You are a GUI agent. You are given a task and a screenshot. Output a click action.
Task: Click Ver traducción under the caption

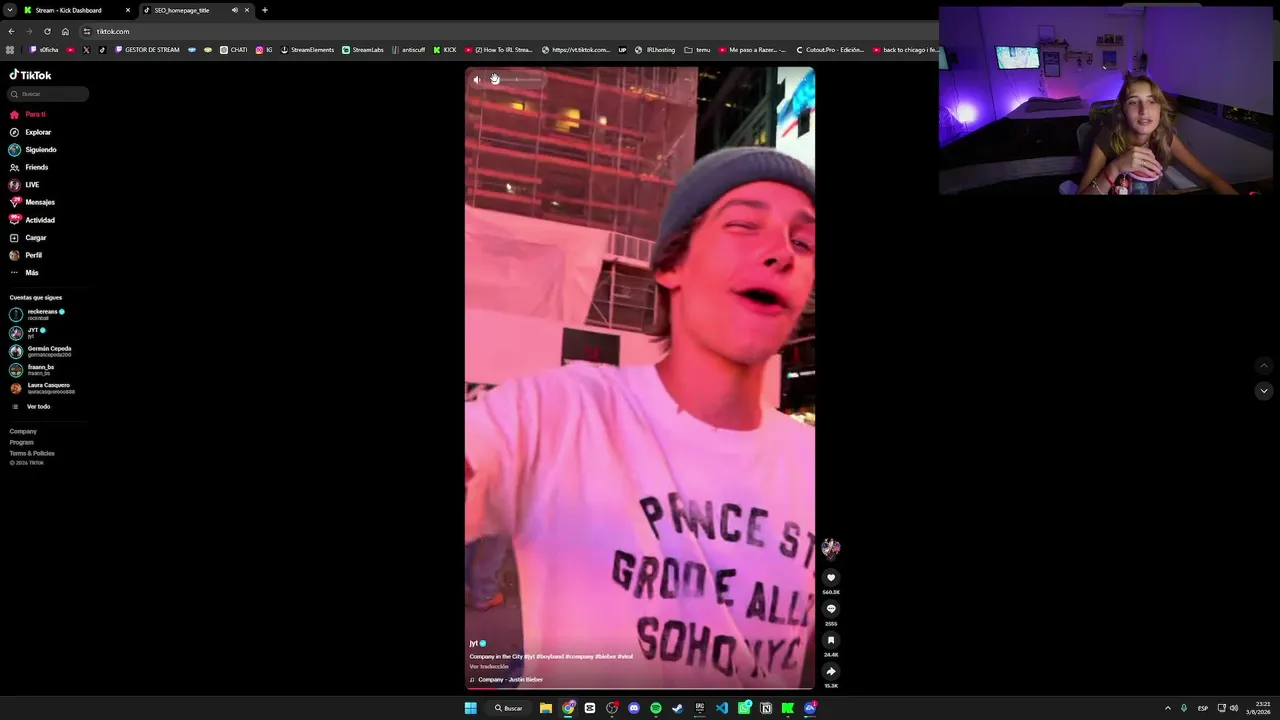coord(489,666)
